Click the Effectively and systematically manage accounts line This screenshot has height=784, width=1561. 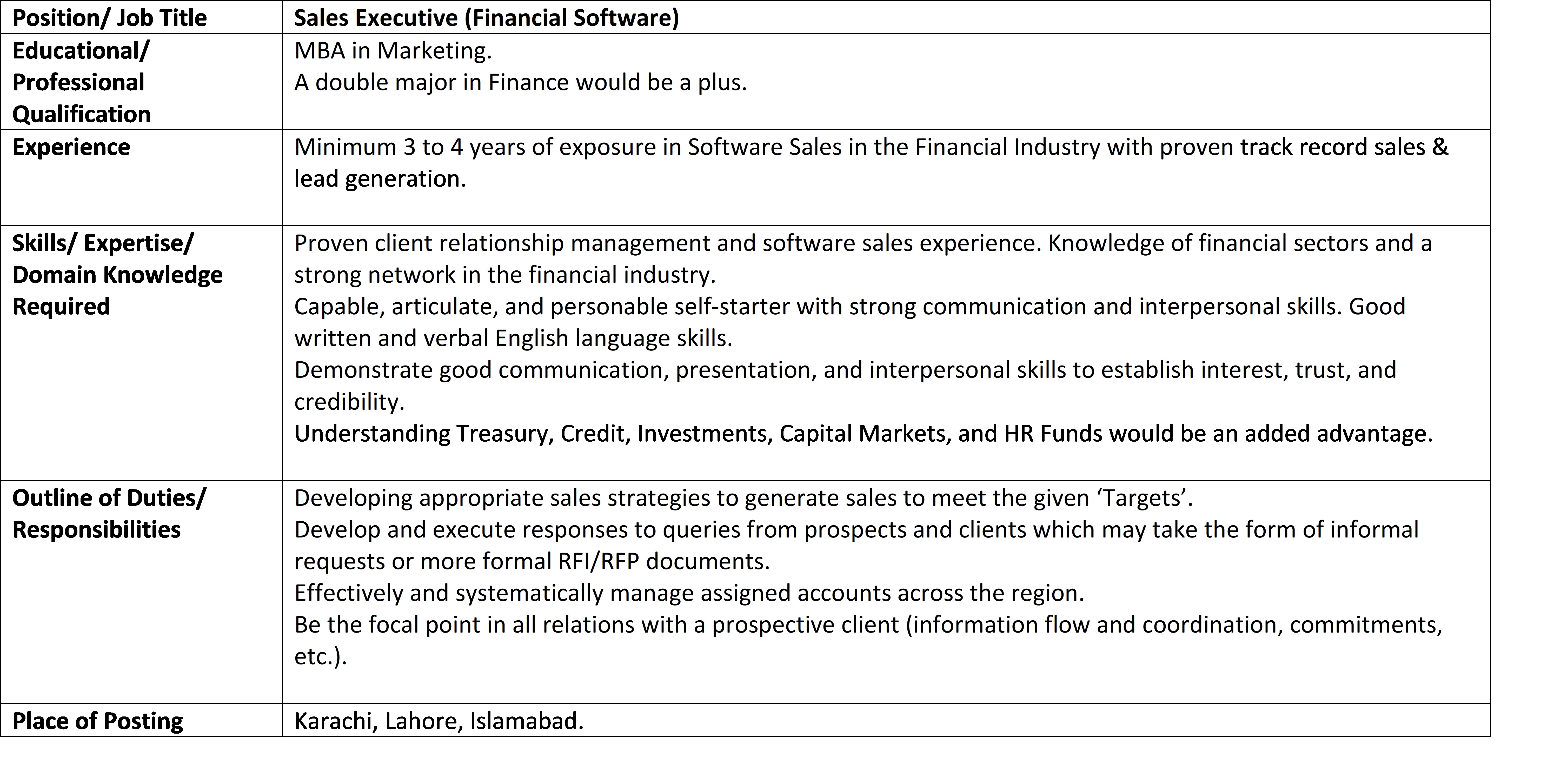(x=689, y=593)
